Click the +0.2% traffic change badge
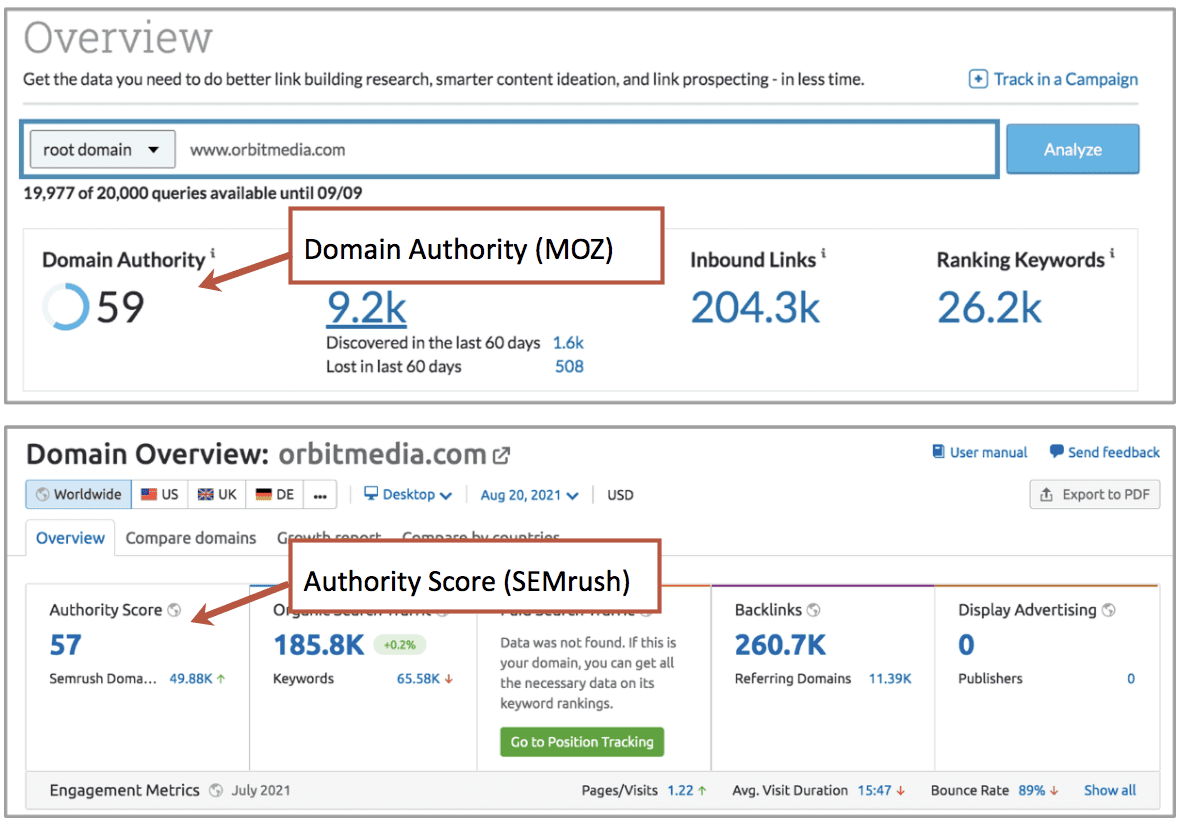Image resolution: width=1179 pixels, height=821 pixels. click(399, 644)
